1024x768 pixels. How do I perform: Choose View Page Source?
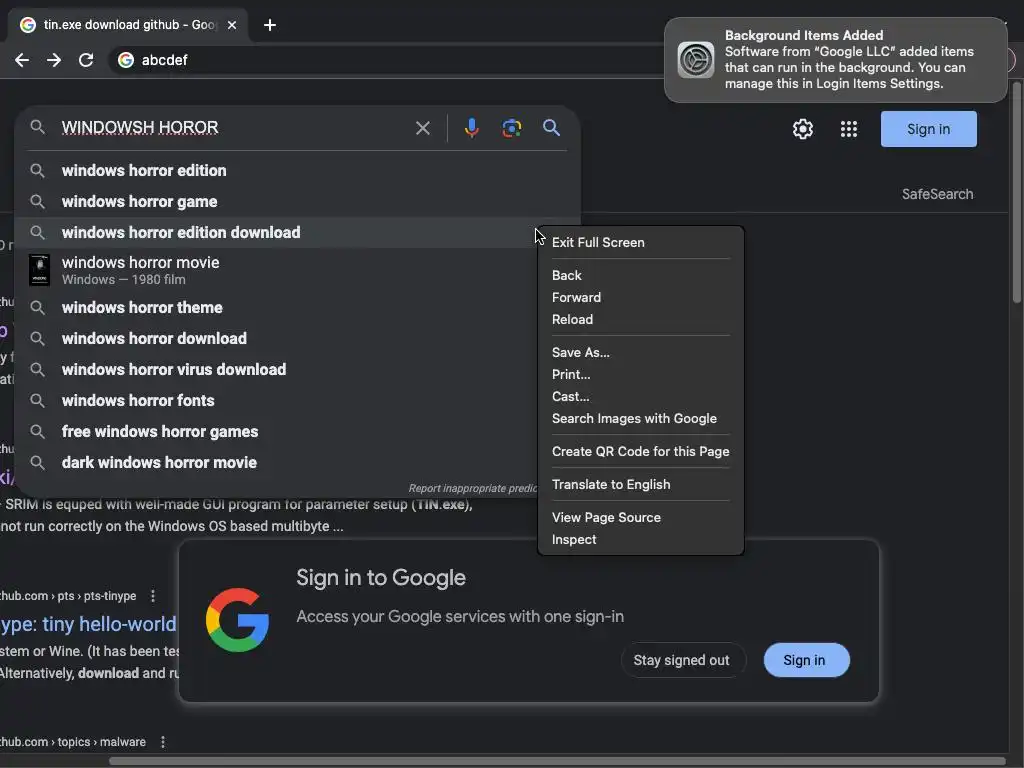[x=641, y=518]
